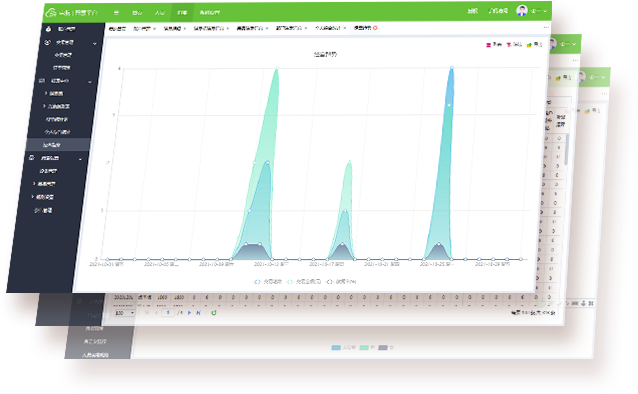
Task: Click the three-dots more button beside tabs
Action: (x=546, y=28)
